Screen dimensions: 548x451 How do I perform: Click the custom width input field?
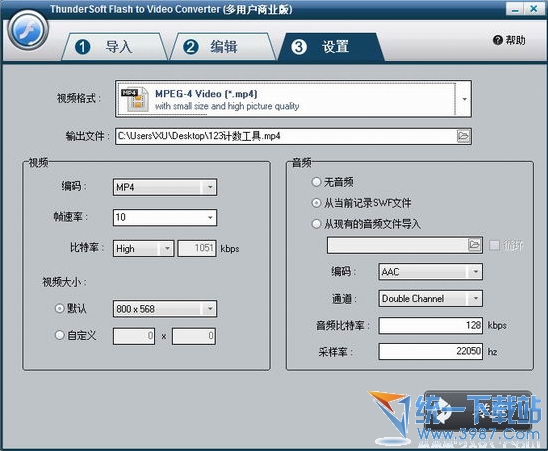click(x=134, y=336)
